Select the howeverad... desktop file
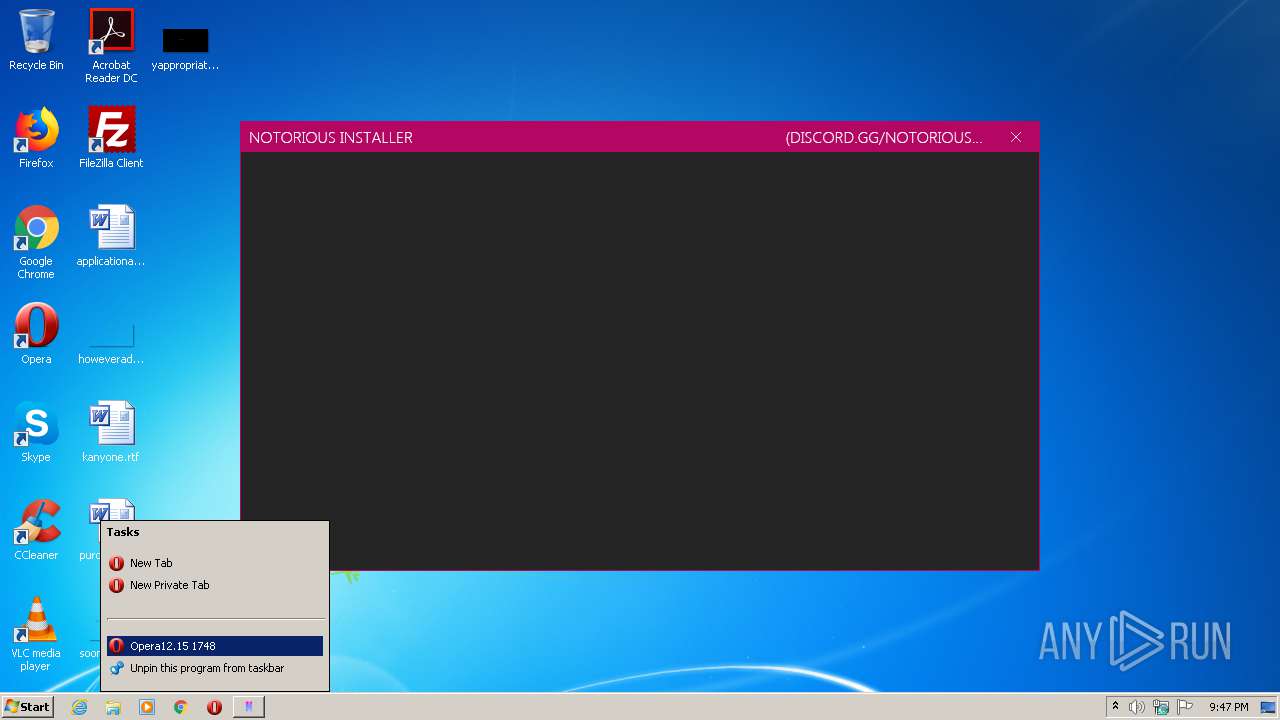The width and height of the screenshot is (1280, 720). [111, 345]
